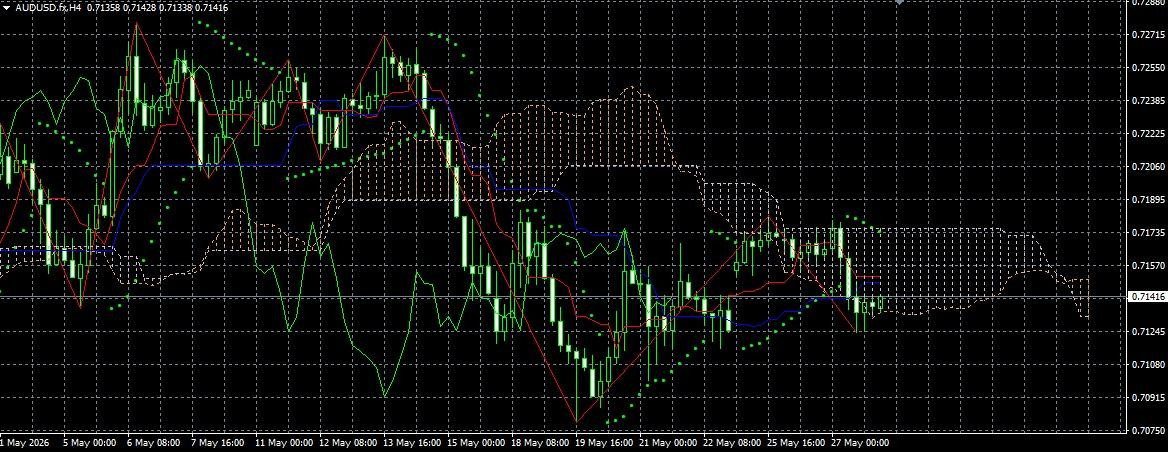
Task: Click the 6 May 08:00 time label
Action: click(153, 442)
